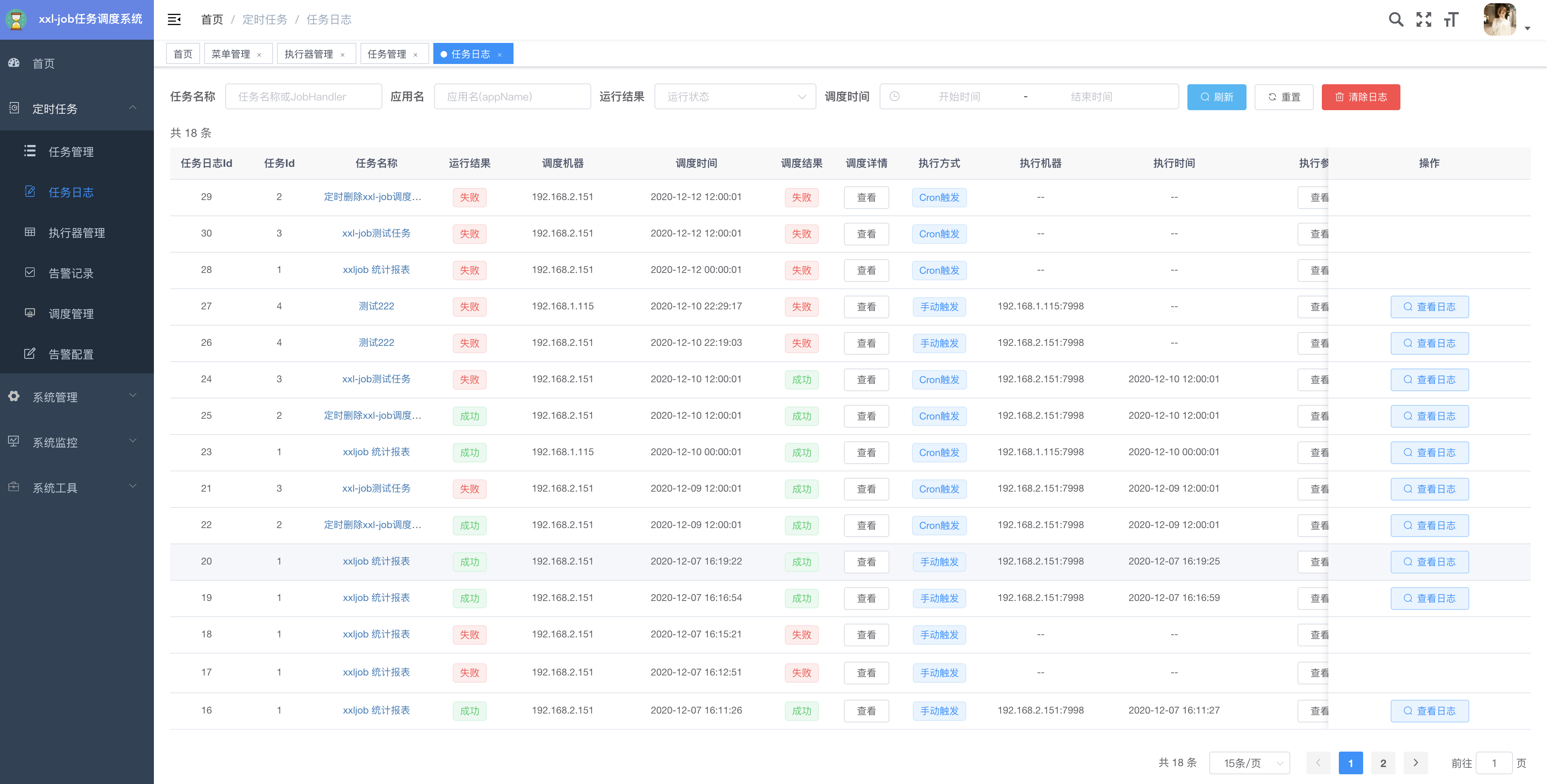The height and width of the screenshot is (784, 1547).
Task: Toggle fullscreen mode icon
Action: [1423, 20]
